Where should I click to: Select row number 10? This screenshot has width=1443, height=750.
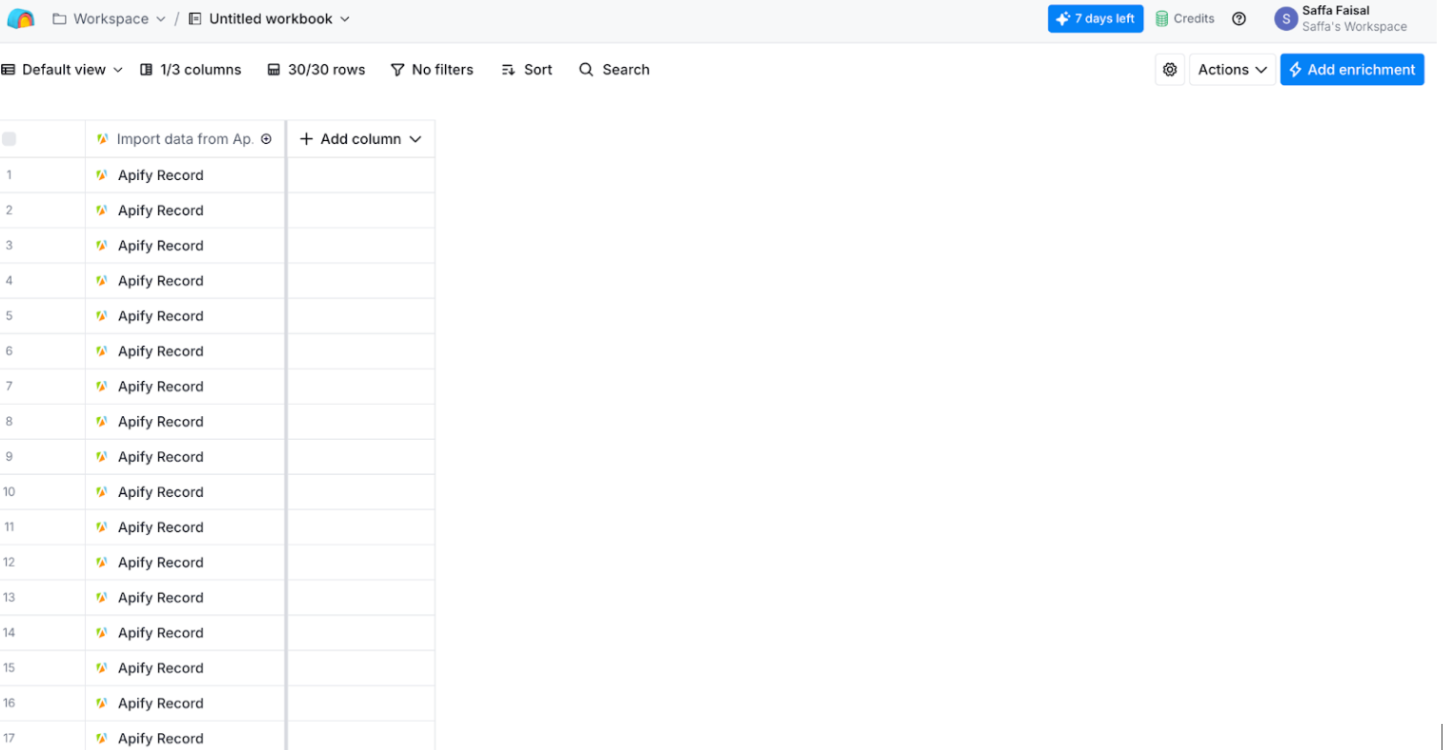9,492
